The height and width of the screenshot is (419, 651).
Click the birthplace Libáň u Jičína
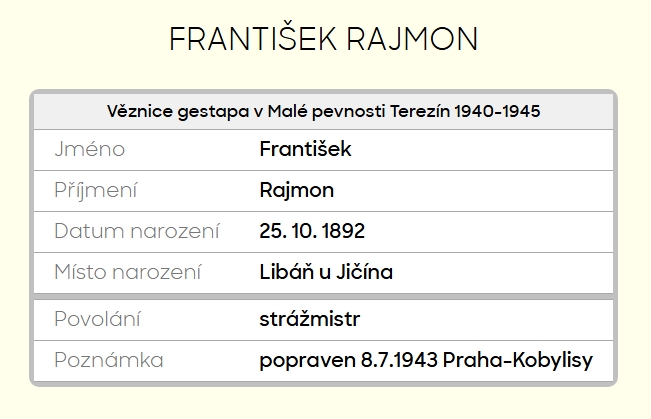(x=326, y=272)
